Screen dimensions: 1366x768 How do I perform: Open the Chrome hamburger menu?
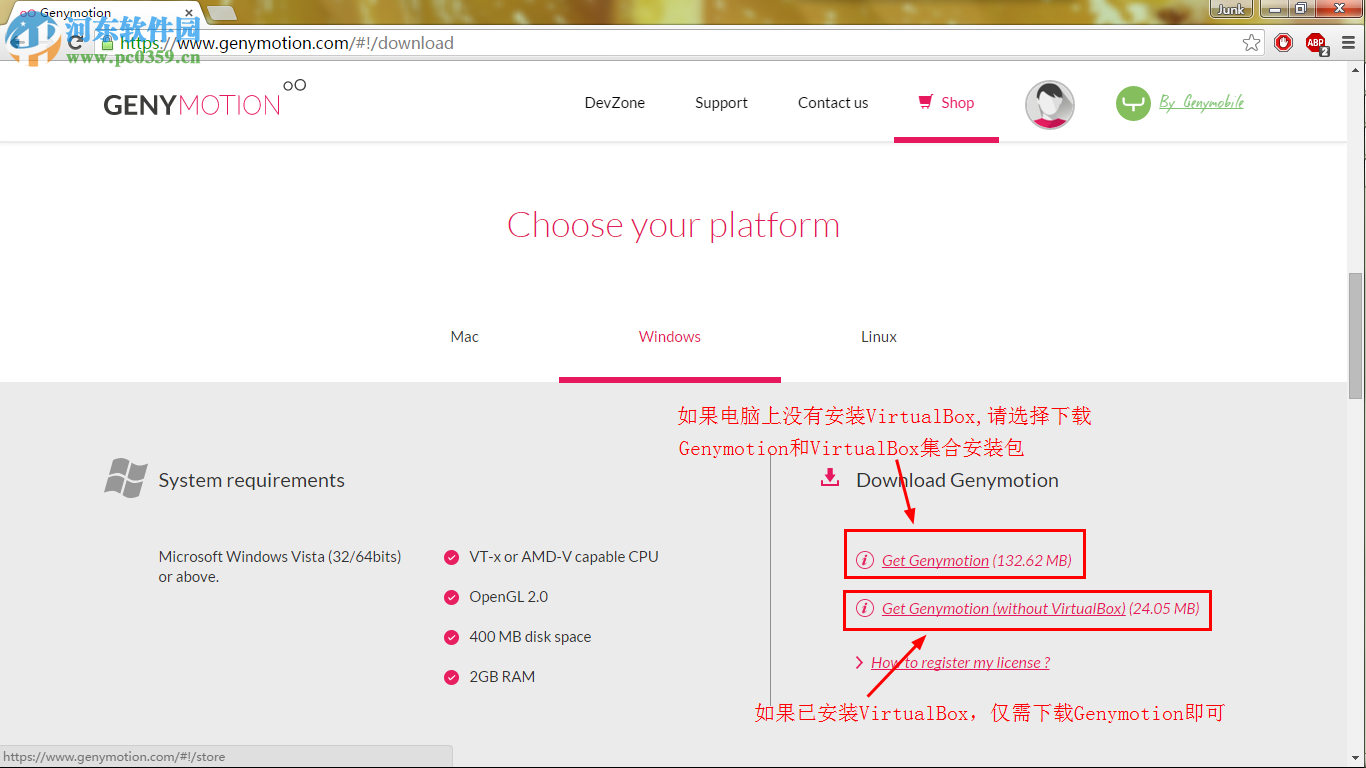[1349, 43]
